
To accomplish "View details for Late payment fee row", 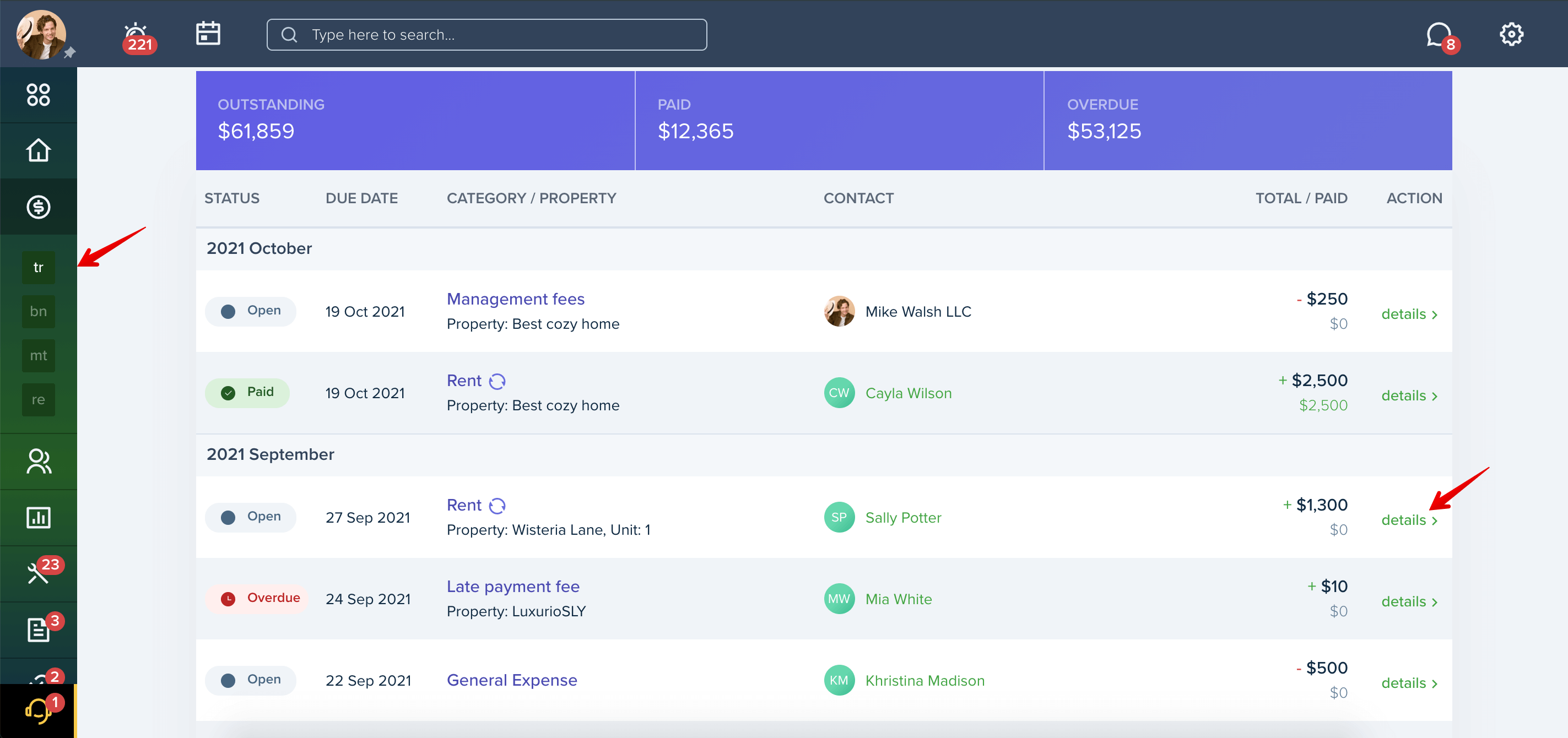I will click(1409, 602).
